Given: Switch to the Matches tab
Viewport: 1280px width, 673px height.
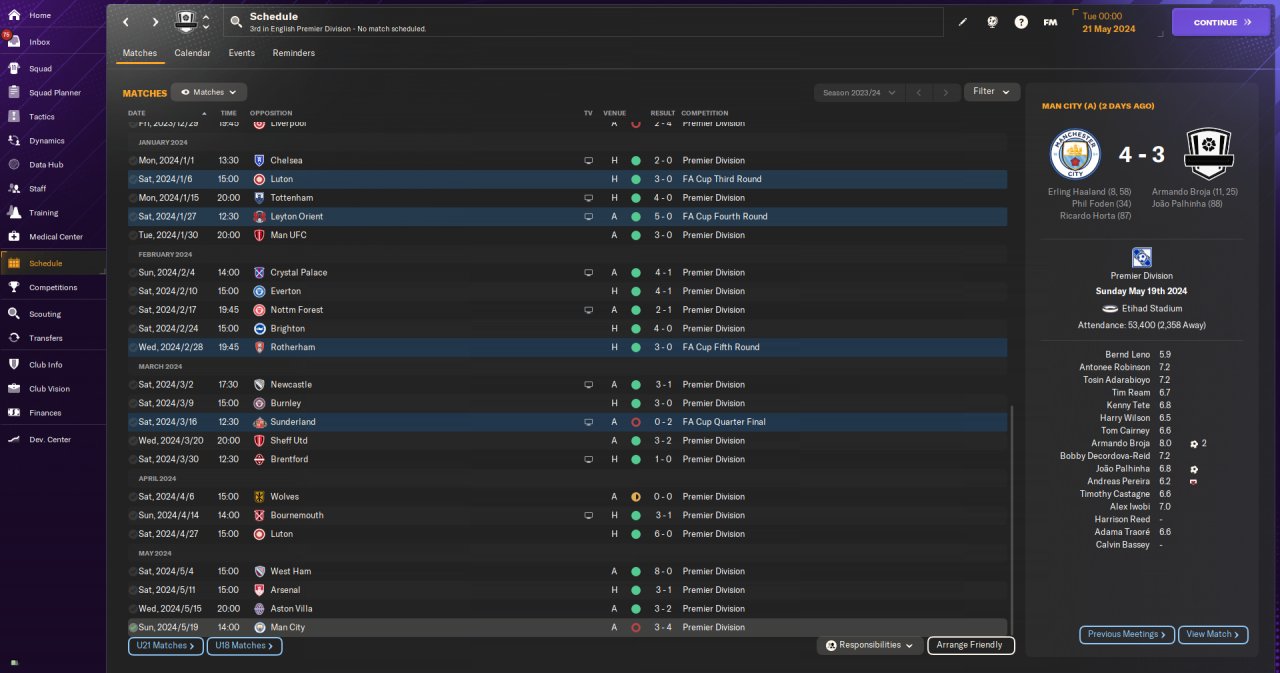Looking at the screenshot, I should [x=140, y=53].
